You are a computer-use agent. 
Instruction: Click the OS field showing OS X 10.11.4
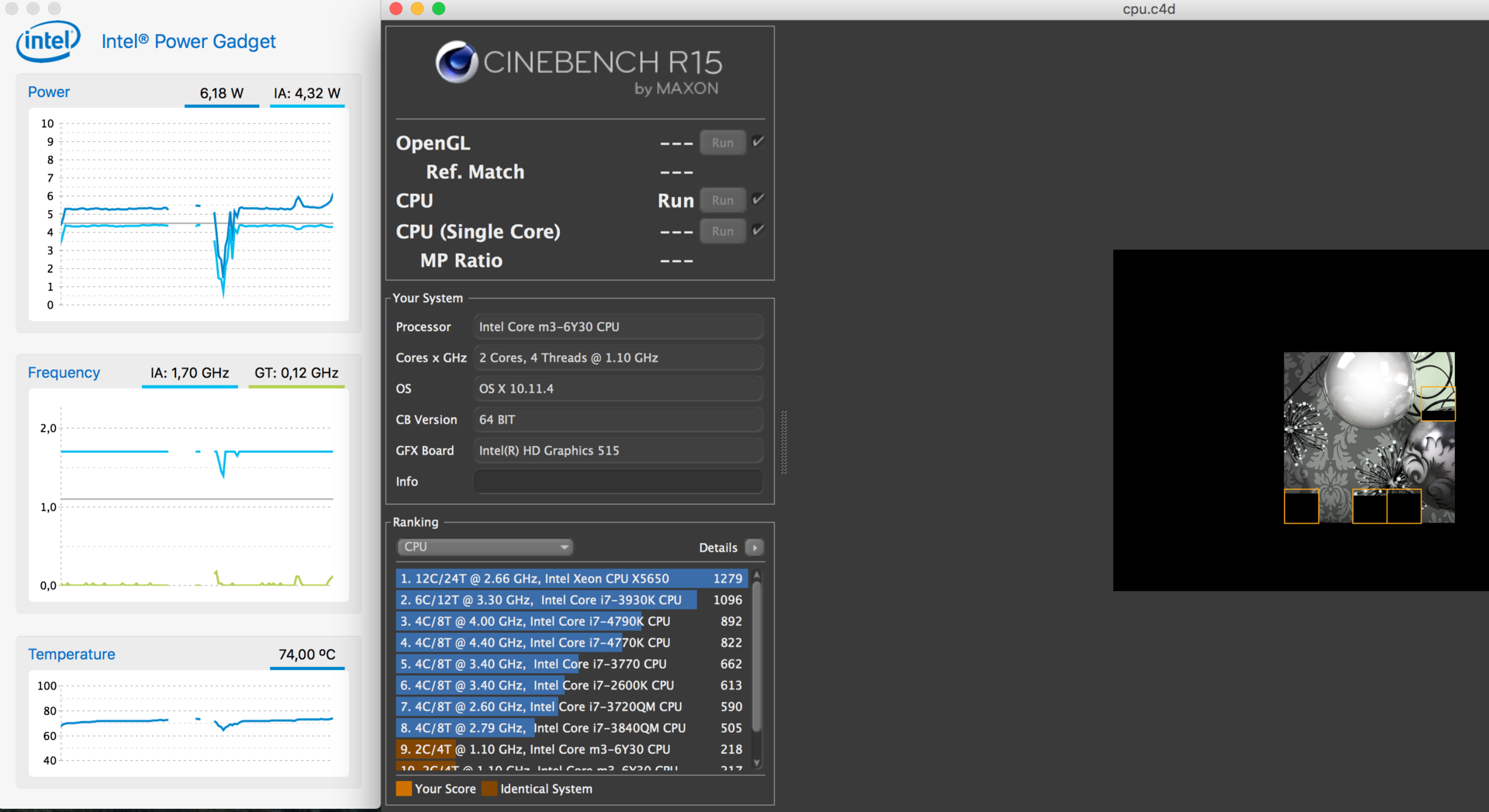pyautogui.click(x=618, y=389)
